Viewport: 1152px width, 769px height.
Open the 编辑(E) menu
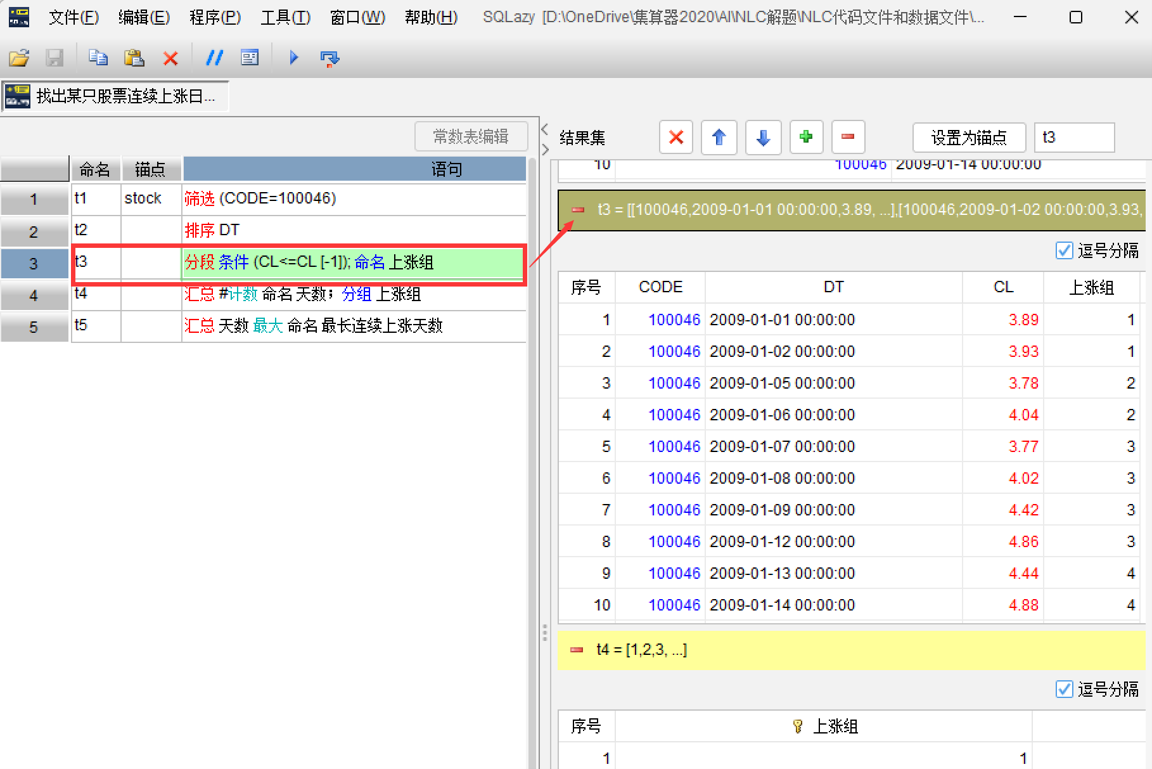pyautogui.click(x=144, y=17)
